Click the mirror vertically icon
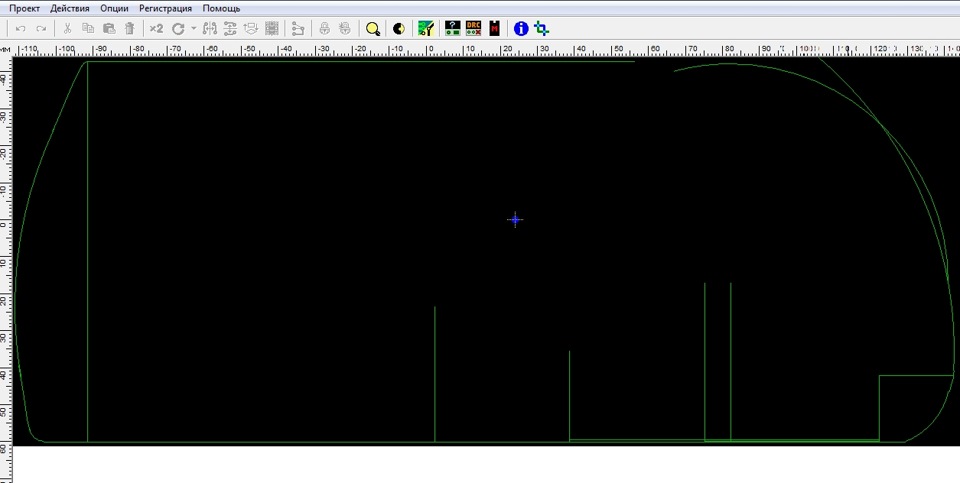Screen dimensions: 960x483 coord(230,29)
